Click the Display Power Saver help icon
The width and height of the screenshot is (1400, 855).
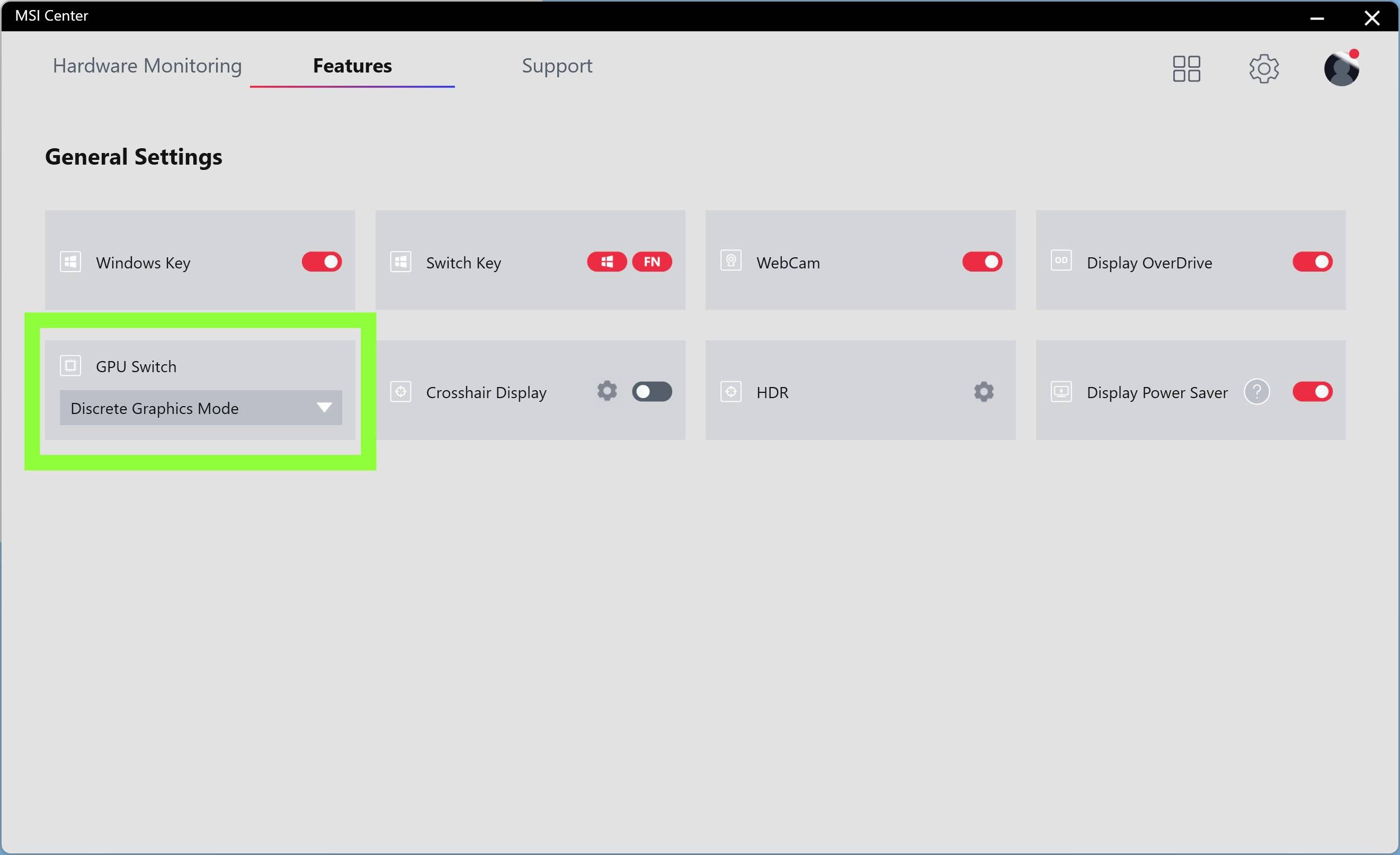pyautogui.click(x=1257, y=391)
